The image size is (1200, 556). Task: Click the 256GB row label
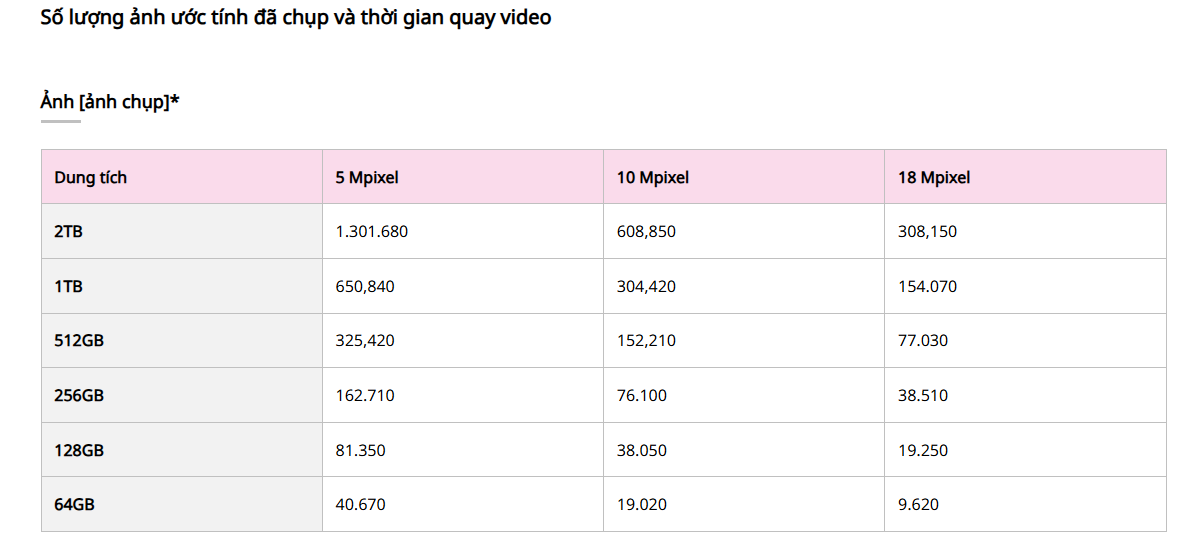[x=79, y=395]
